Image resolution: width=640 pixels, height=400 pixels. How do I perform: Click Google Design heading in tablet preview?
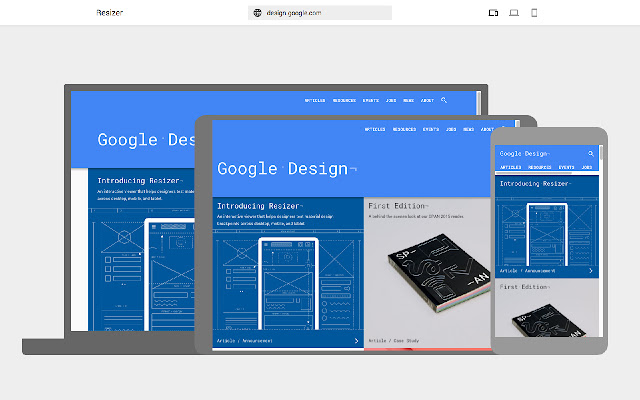coord(287,169)
